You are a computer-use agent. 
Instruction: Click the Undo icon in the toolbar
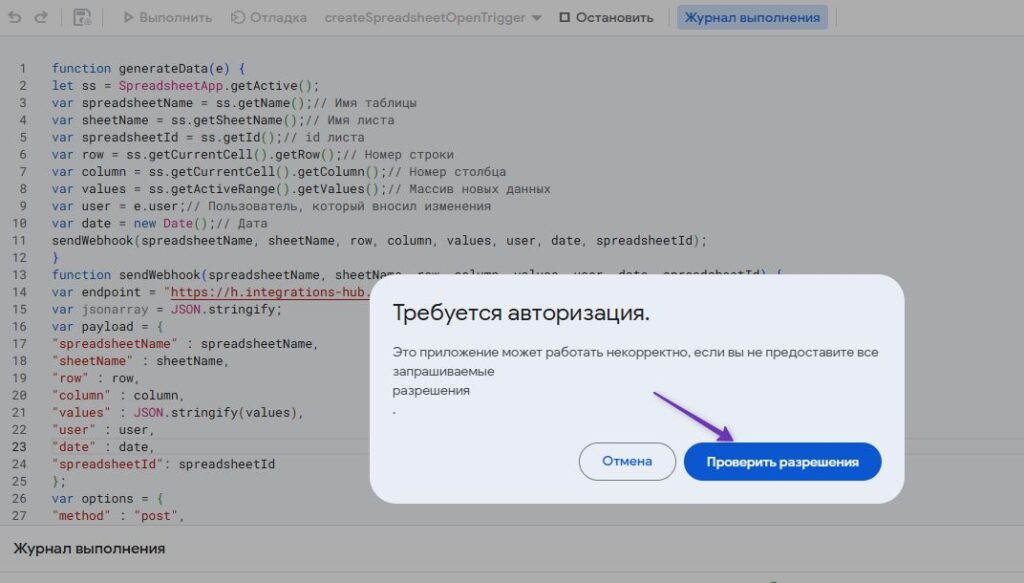click(x=18, y=16)
